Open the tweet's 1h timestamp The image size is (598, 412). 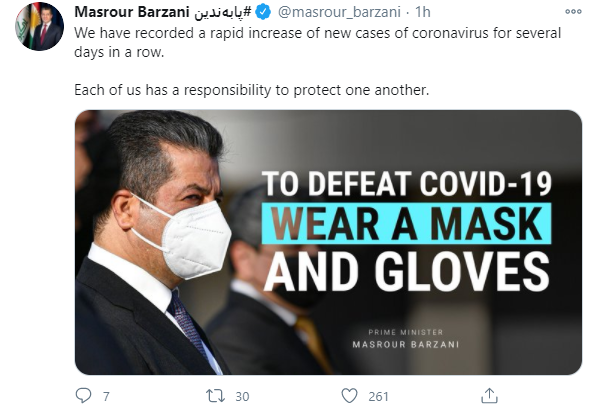click(423, 12)
